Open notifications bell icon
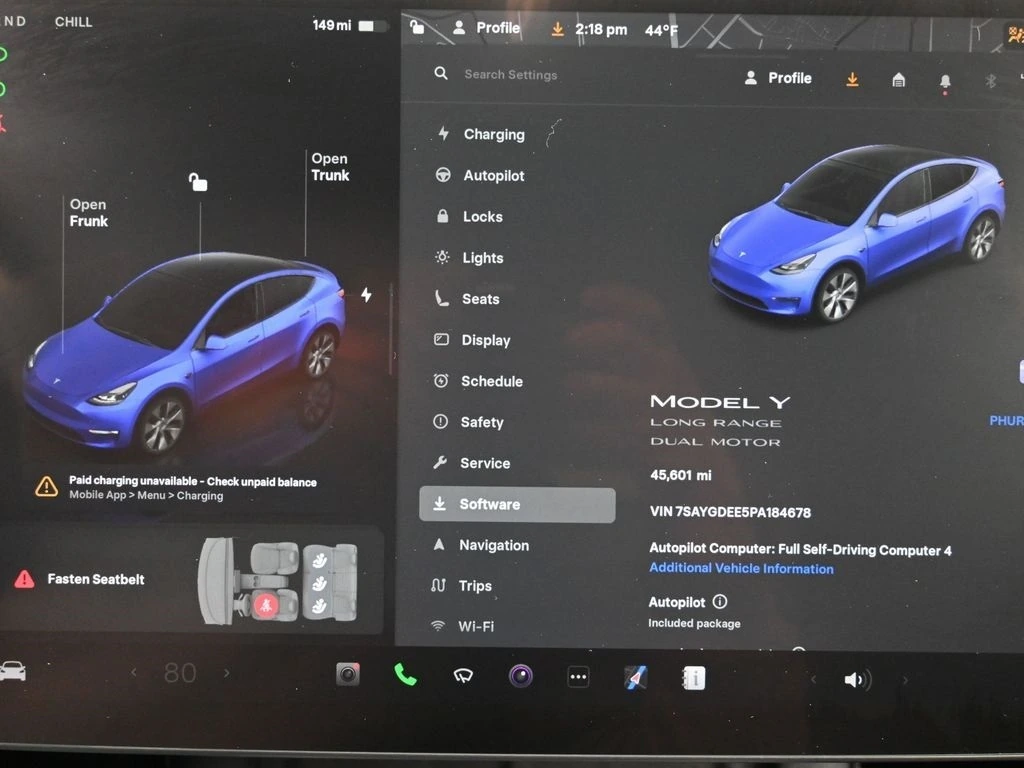 [x=945, y=81]
